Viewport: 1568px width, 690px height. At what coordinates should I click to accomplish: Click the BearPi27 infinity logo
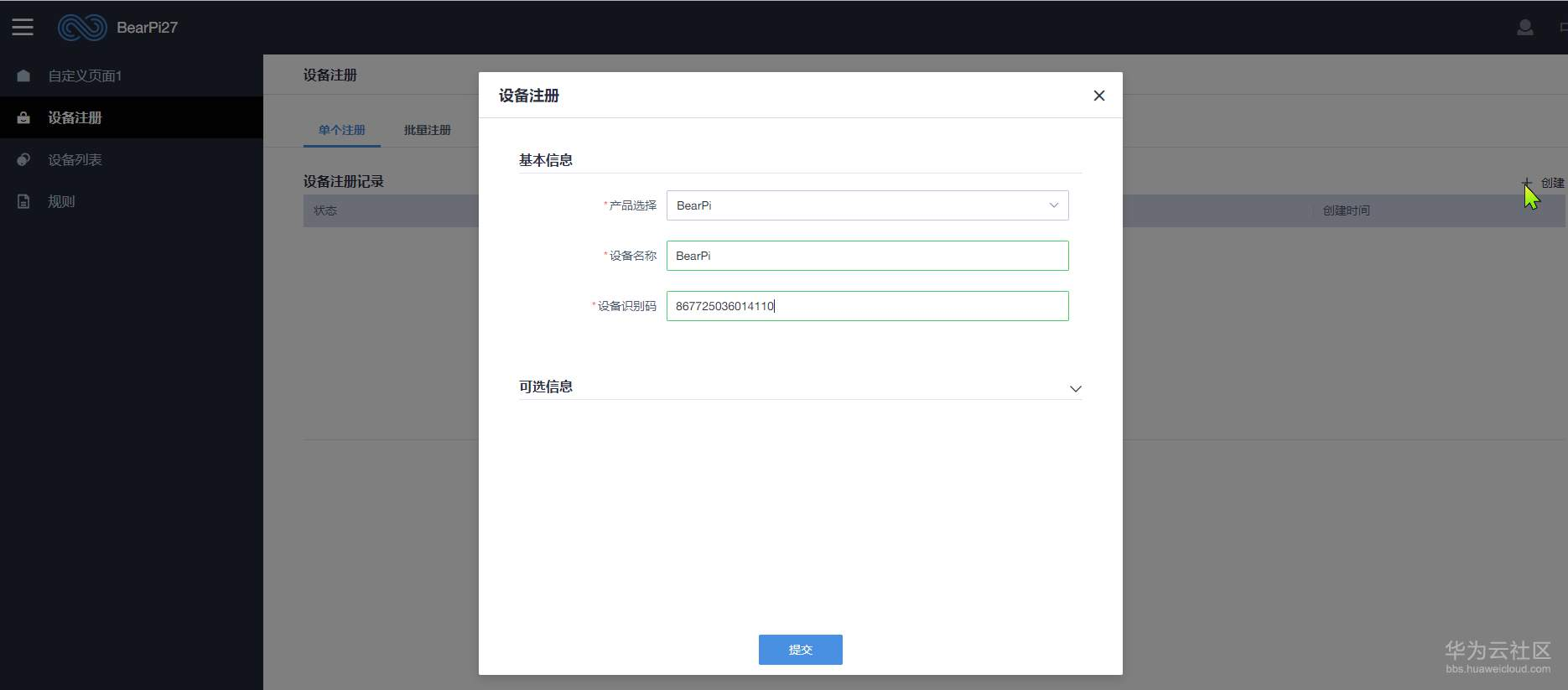82,28
